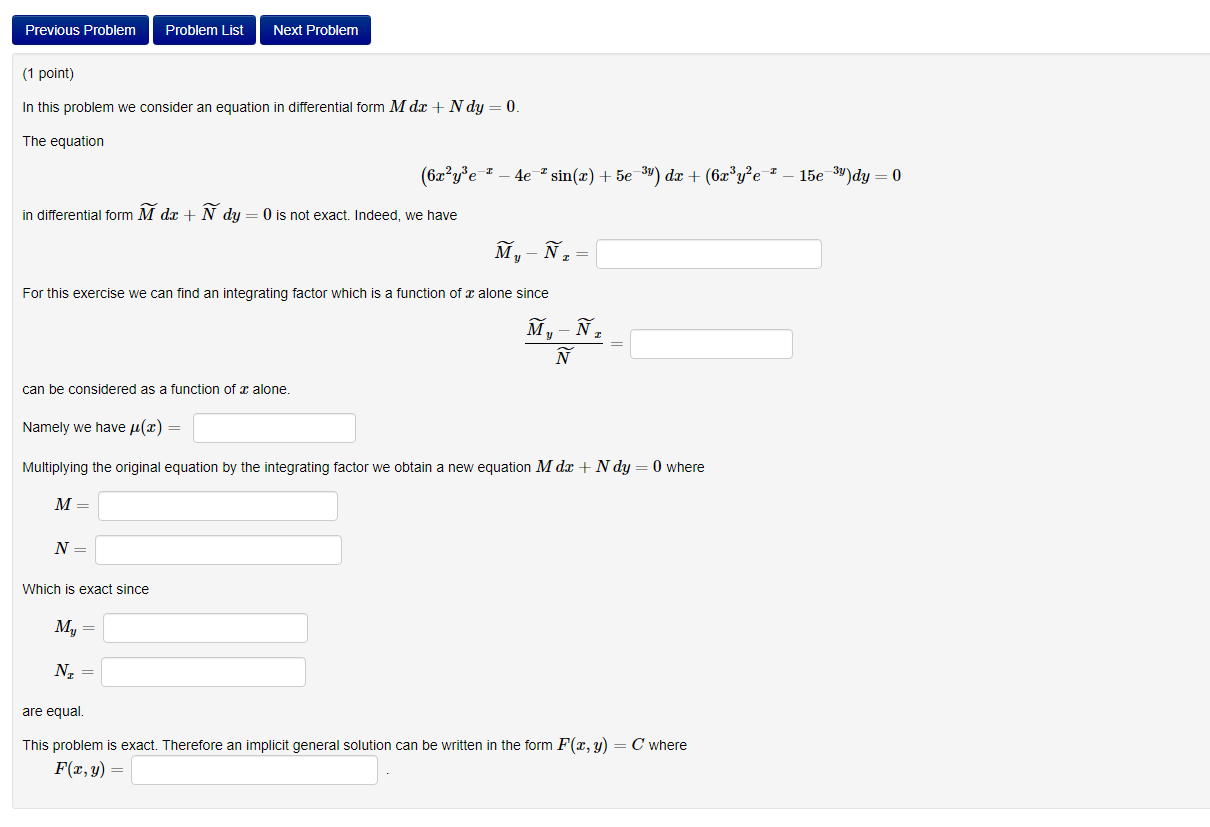The width and height of the screenshot is (1210, 827).
Task: Click the last answer blank for F(x,y)
Action: point(254,769)
